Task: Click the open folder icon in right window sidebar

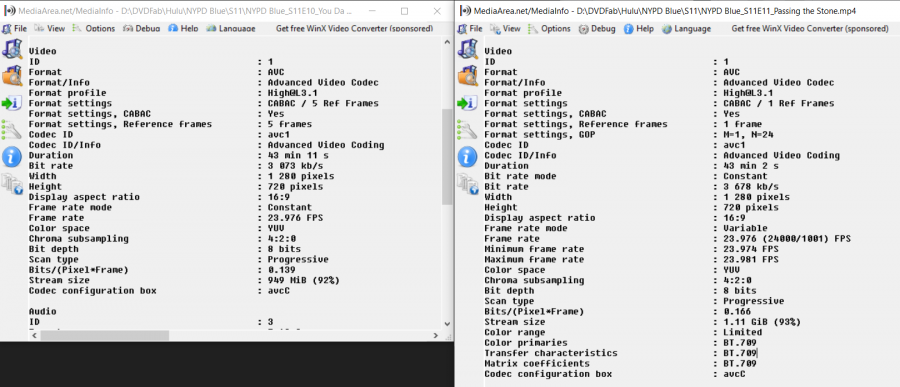Action: click(468, 76)
